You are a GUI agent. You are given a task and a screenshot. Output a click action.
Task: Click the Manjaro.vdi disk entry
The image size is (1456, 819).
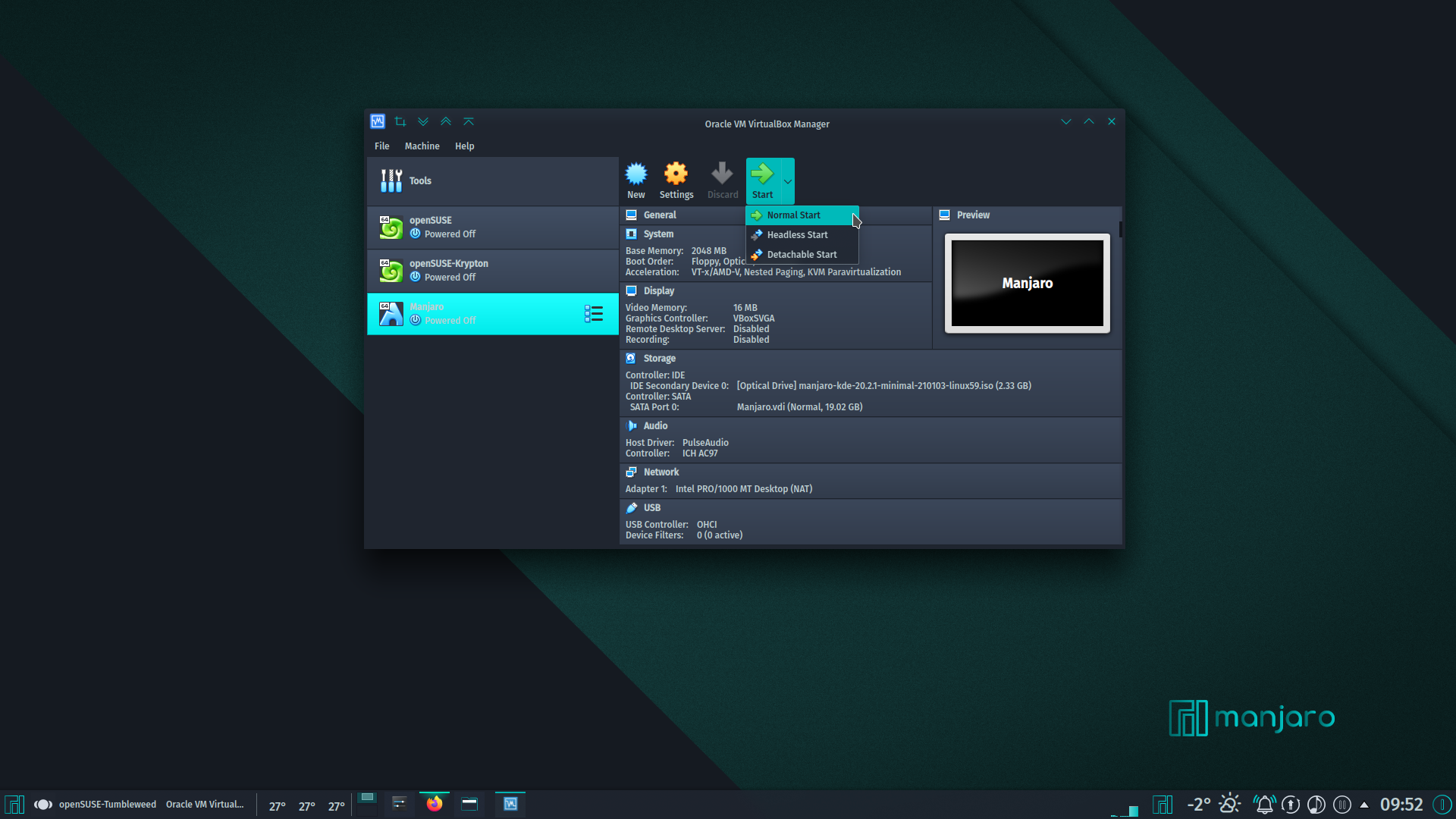(x=799, y=407)
